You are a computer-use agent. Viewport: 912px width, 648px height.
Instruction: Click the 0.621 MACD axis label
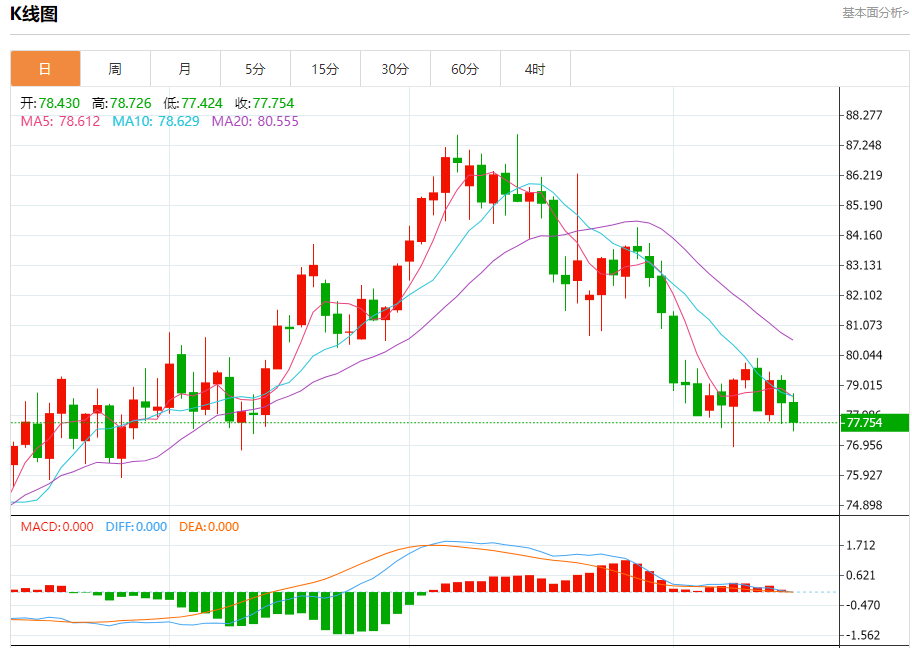(861, 576)
